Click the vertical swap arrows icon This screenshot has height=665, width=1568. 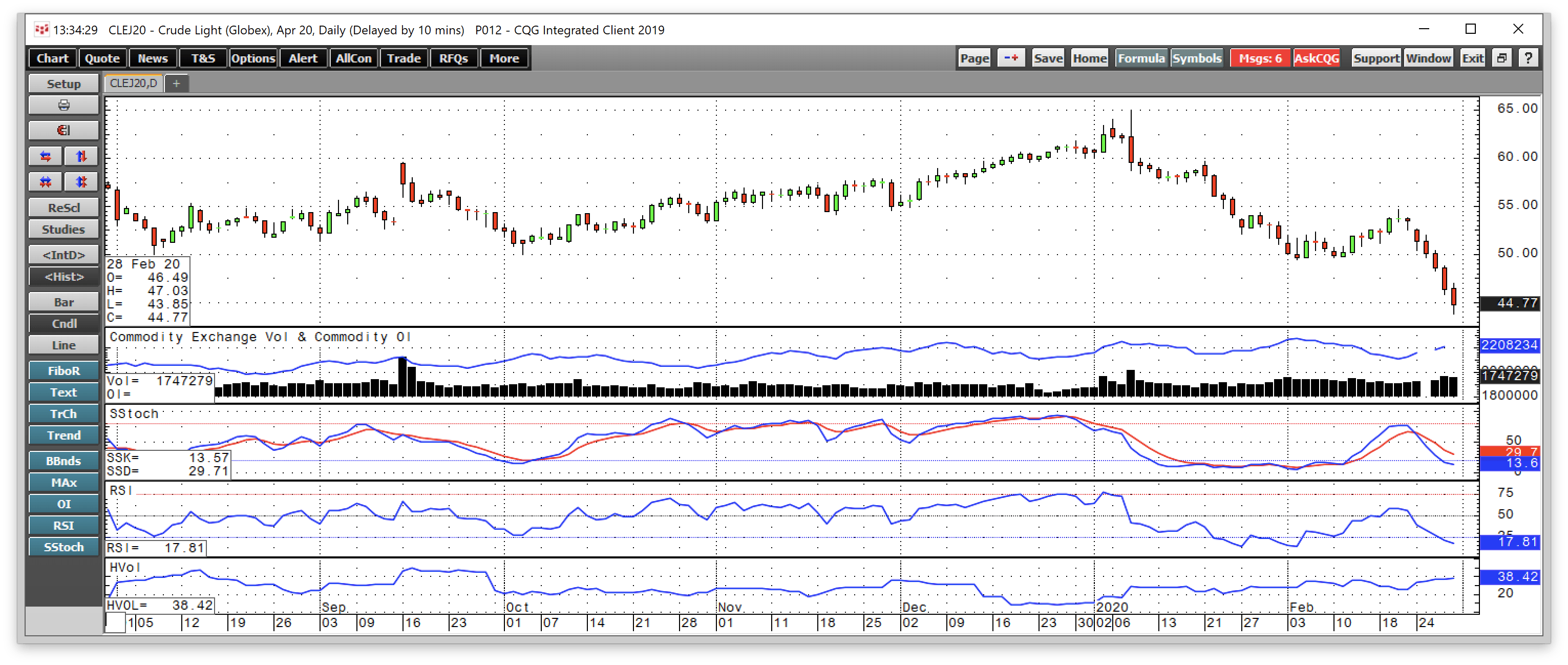(81, 156)
